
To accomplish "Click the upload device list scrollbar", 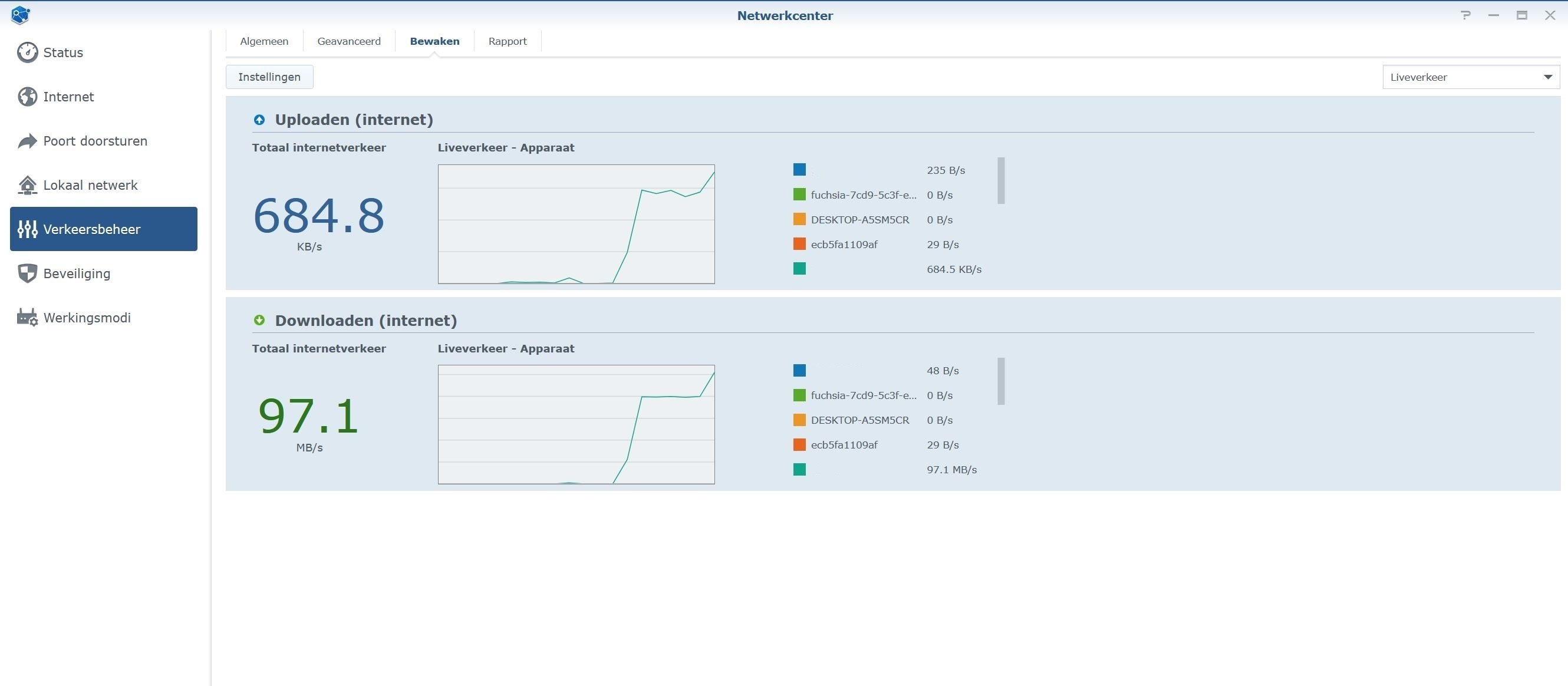I will pyautogui.click(x=1002, y=181).
